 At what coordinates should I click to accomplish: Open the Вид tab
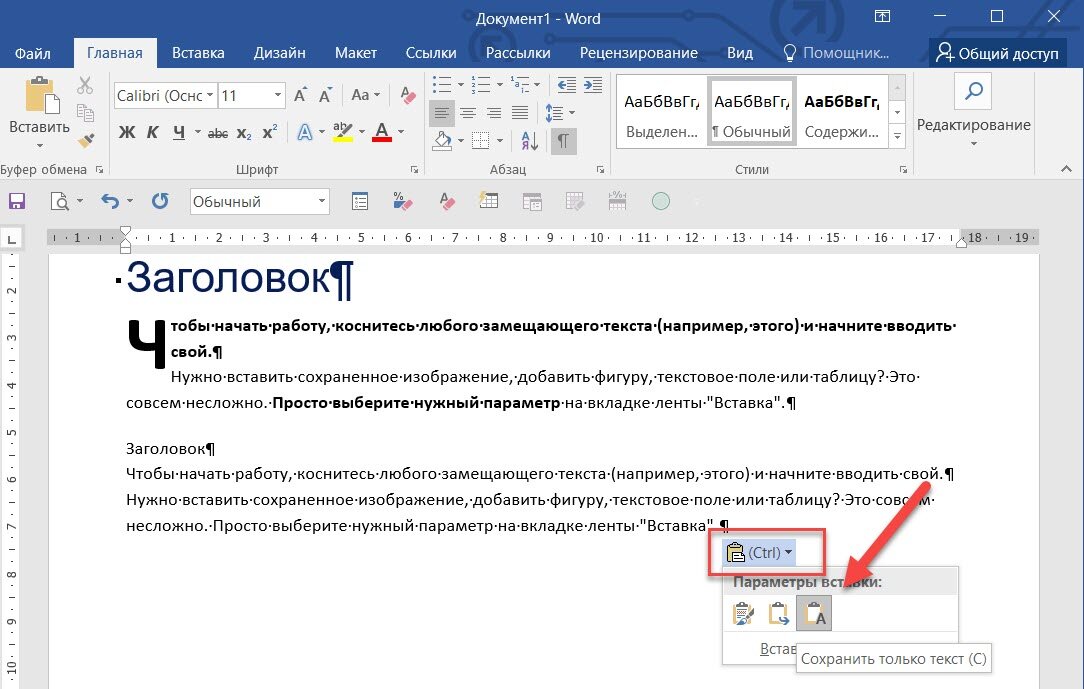(x=739, y=53)
